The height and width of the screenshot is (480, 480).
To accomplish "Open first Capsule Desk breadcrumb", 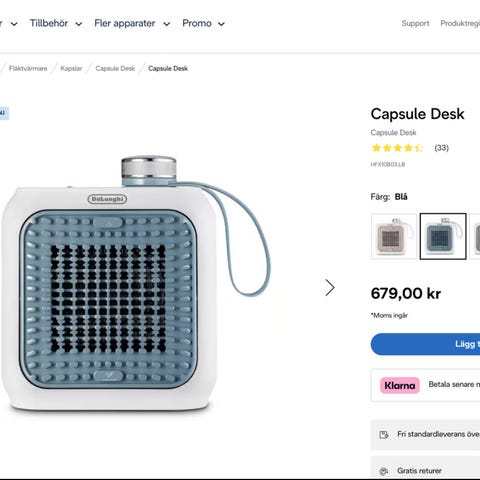I will click(x=115, y=68).
